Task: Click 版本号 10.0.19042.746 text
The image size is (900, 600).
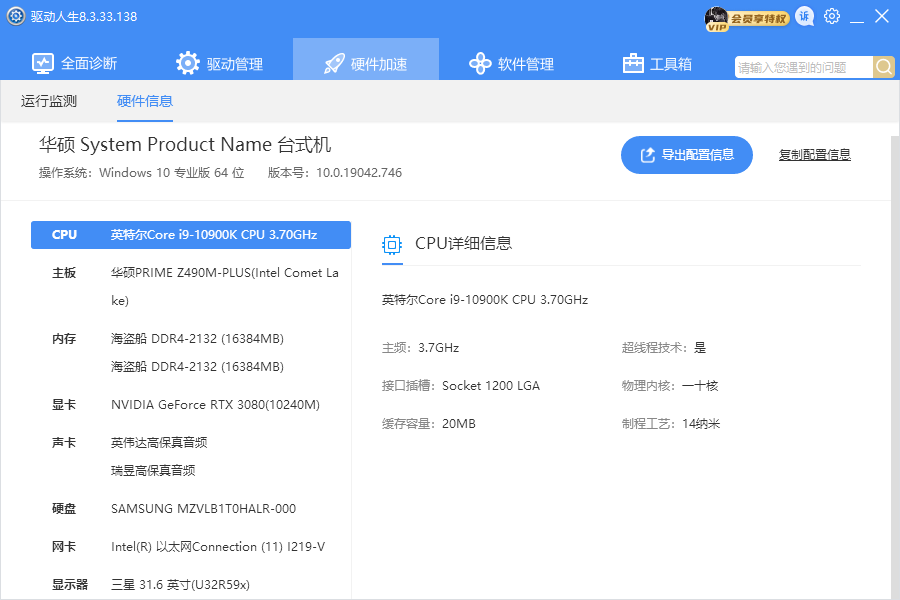Action: coord(335,173)
